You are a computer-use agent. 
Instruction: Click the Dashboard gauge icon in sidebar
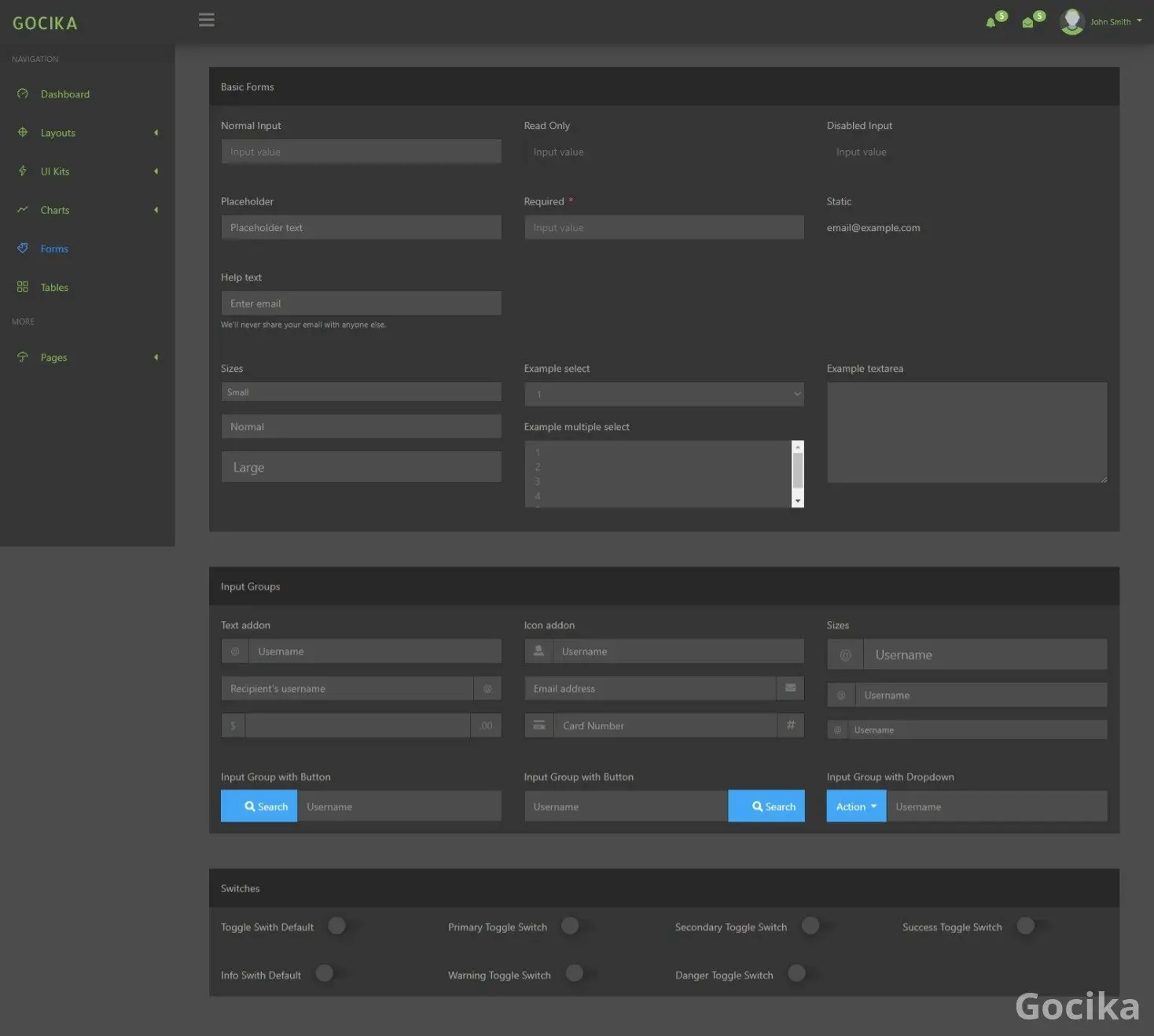[x=23, y=94]
